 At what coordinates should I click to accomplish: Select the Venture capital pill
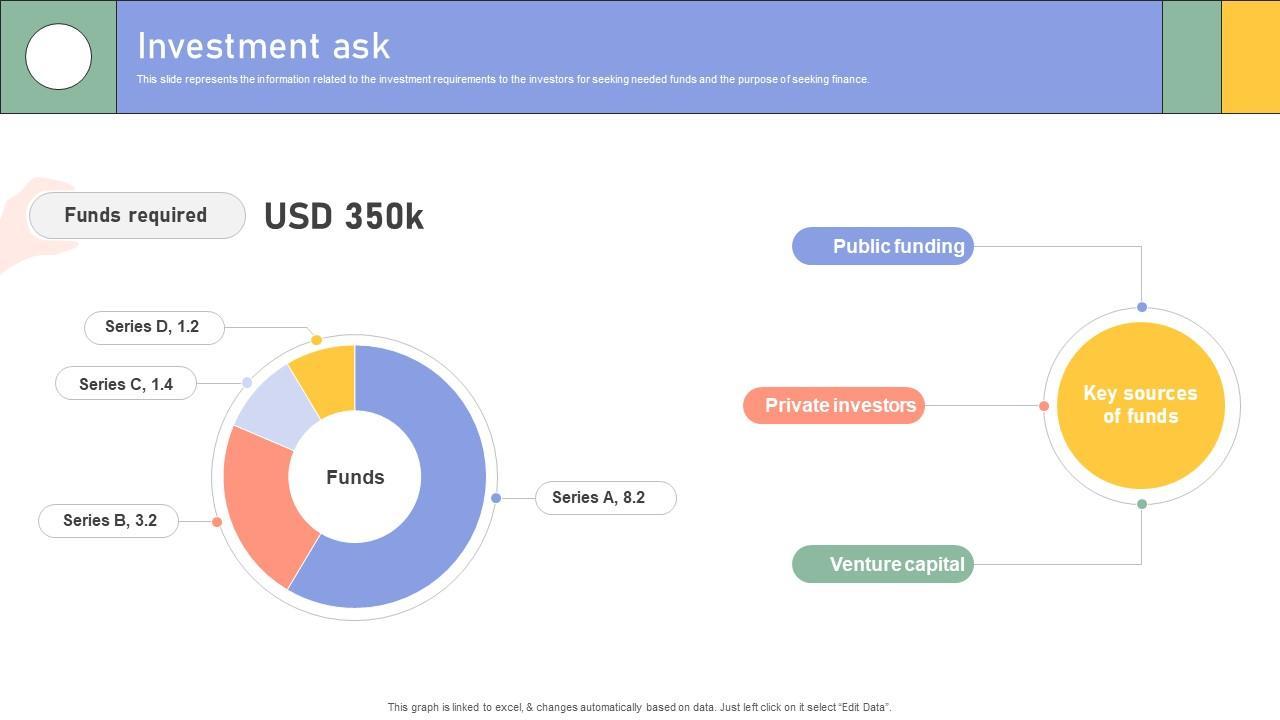pos(883,564)
